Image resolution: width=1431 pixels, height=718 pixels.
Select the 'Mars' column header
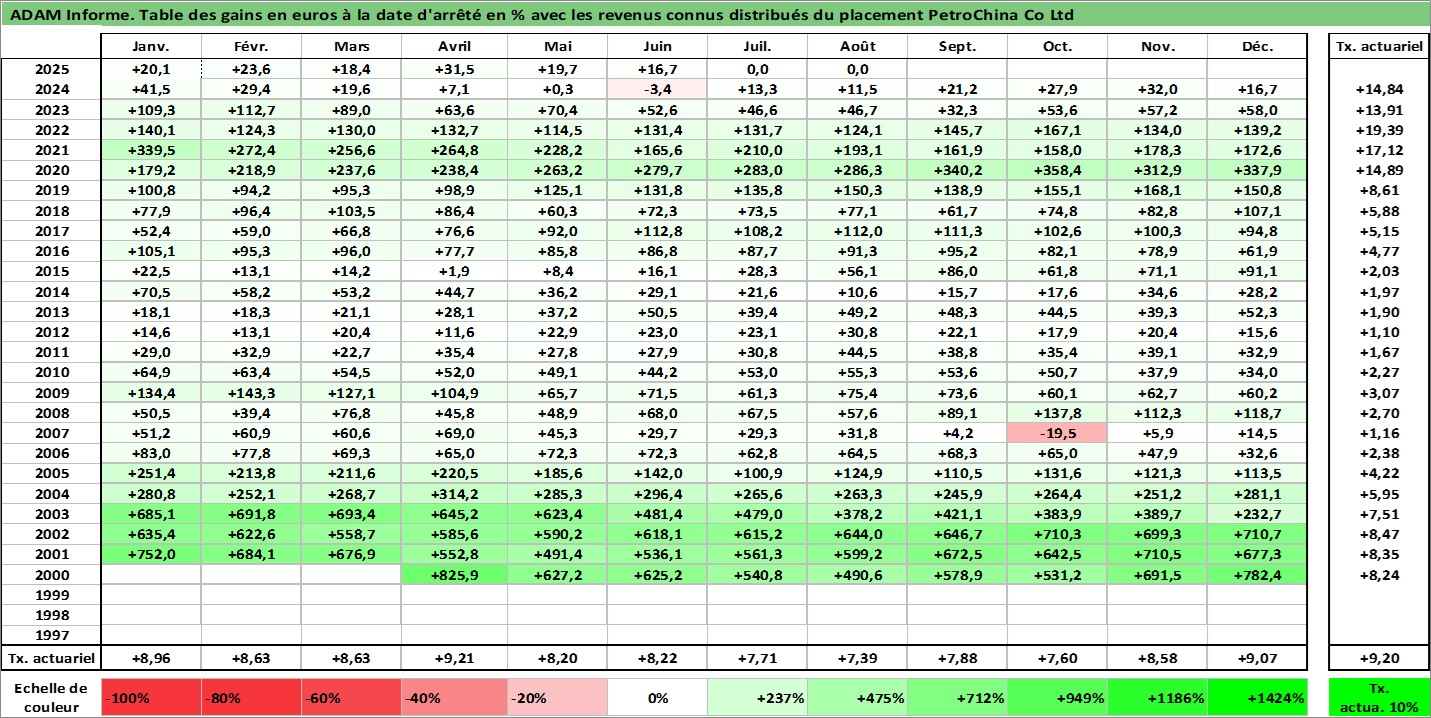352,47
